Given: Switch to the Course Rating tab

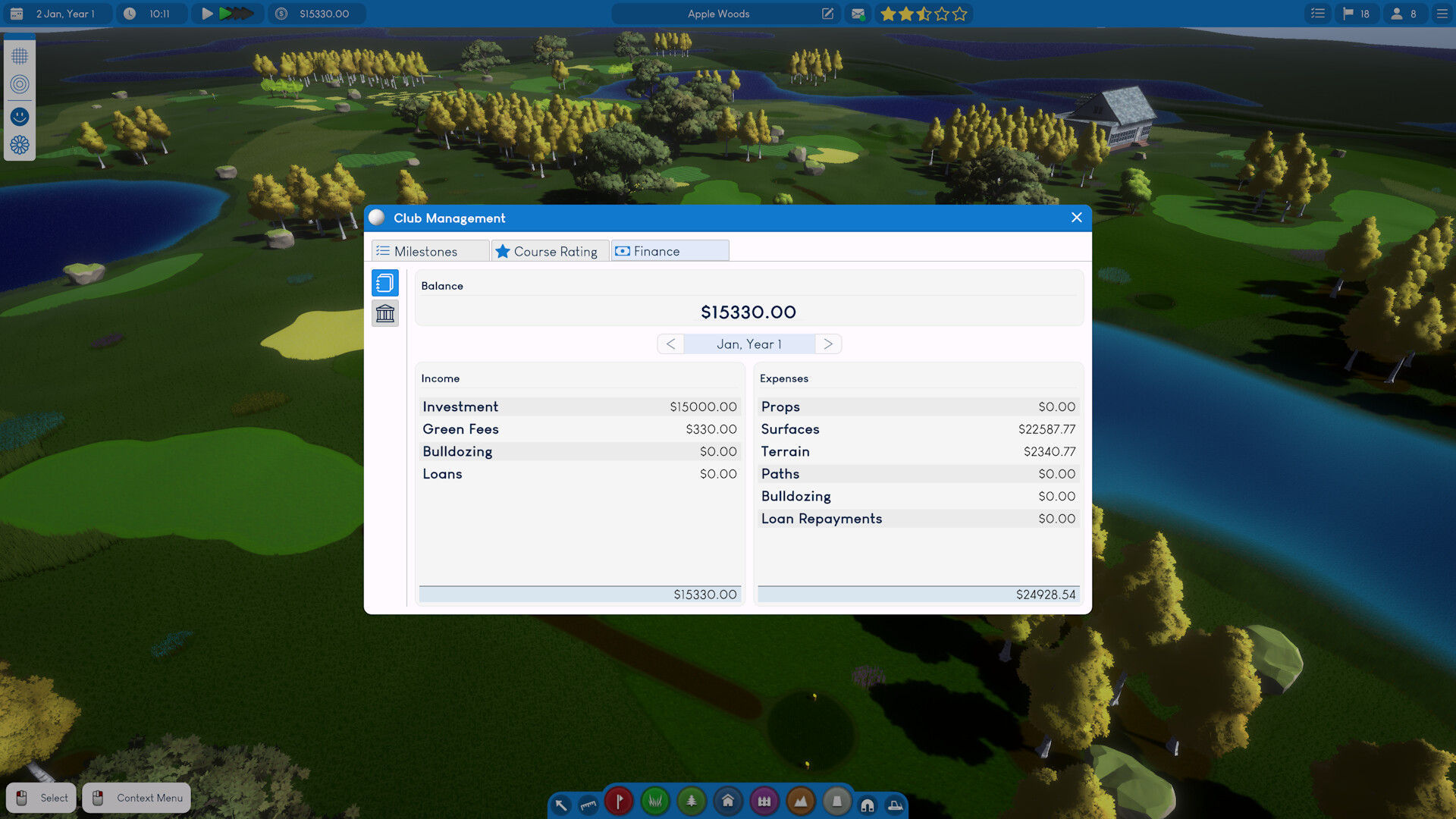Looking at the screenshot, I should coord(550,250).
